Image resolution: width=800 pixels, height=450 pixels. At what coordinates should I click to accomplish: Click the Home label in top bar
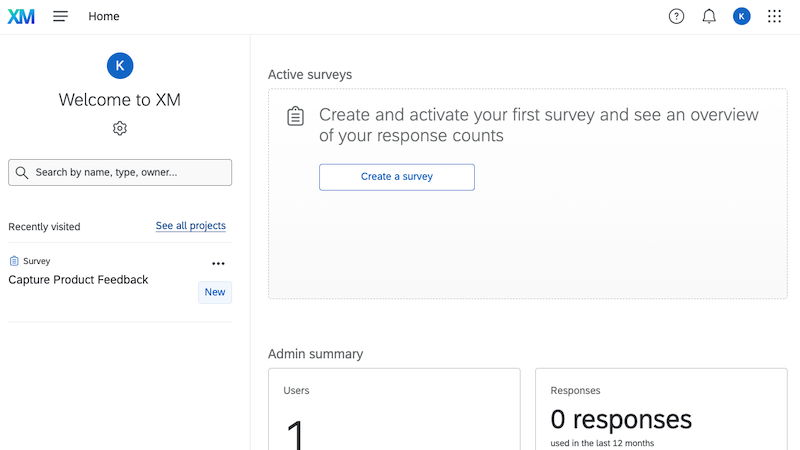click(104, 16)
